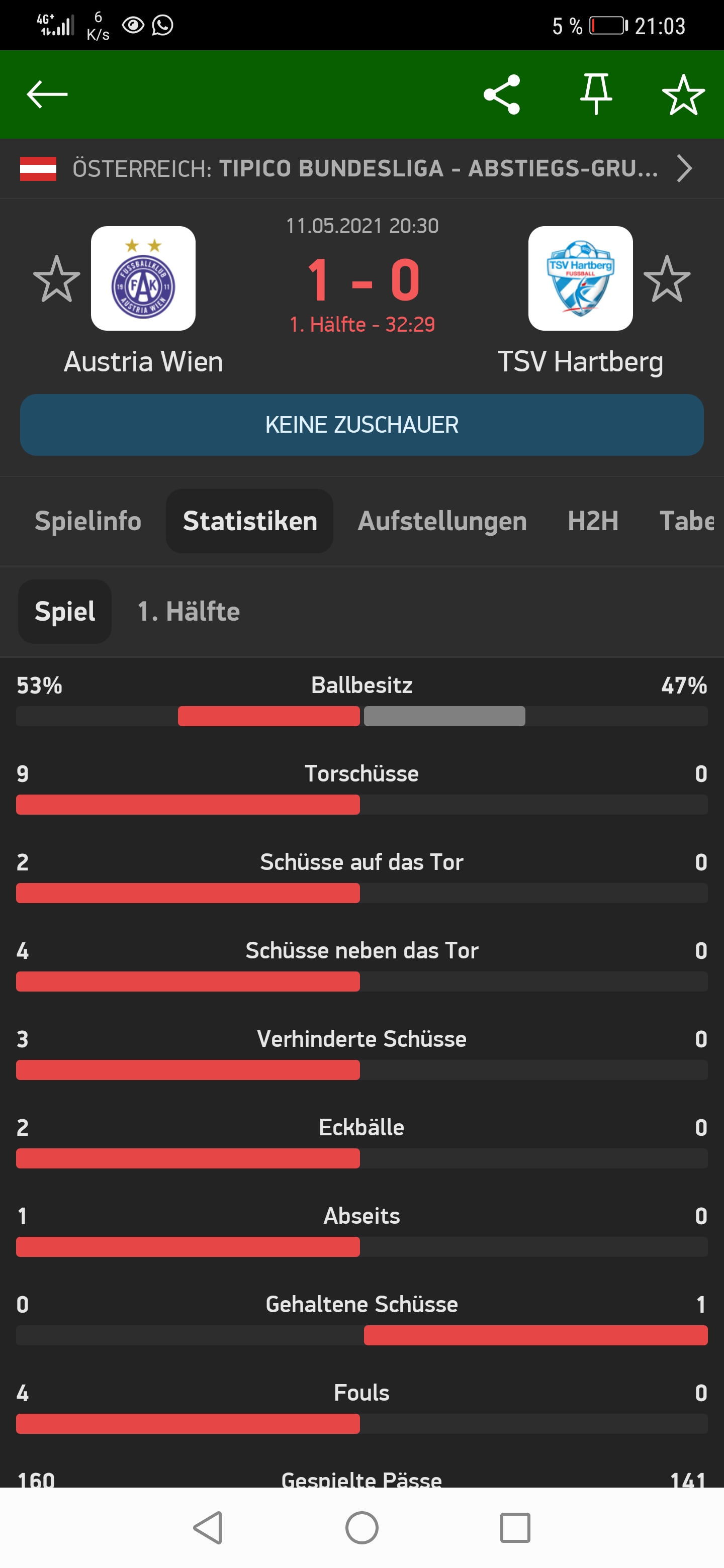Tap the back arrow in header
724x1568 pixels.
(x=47, y=94)
